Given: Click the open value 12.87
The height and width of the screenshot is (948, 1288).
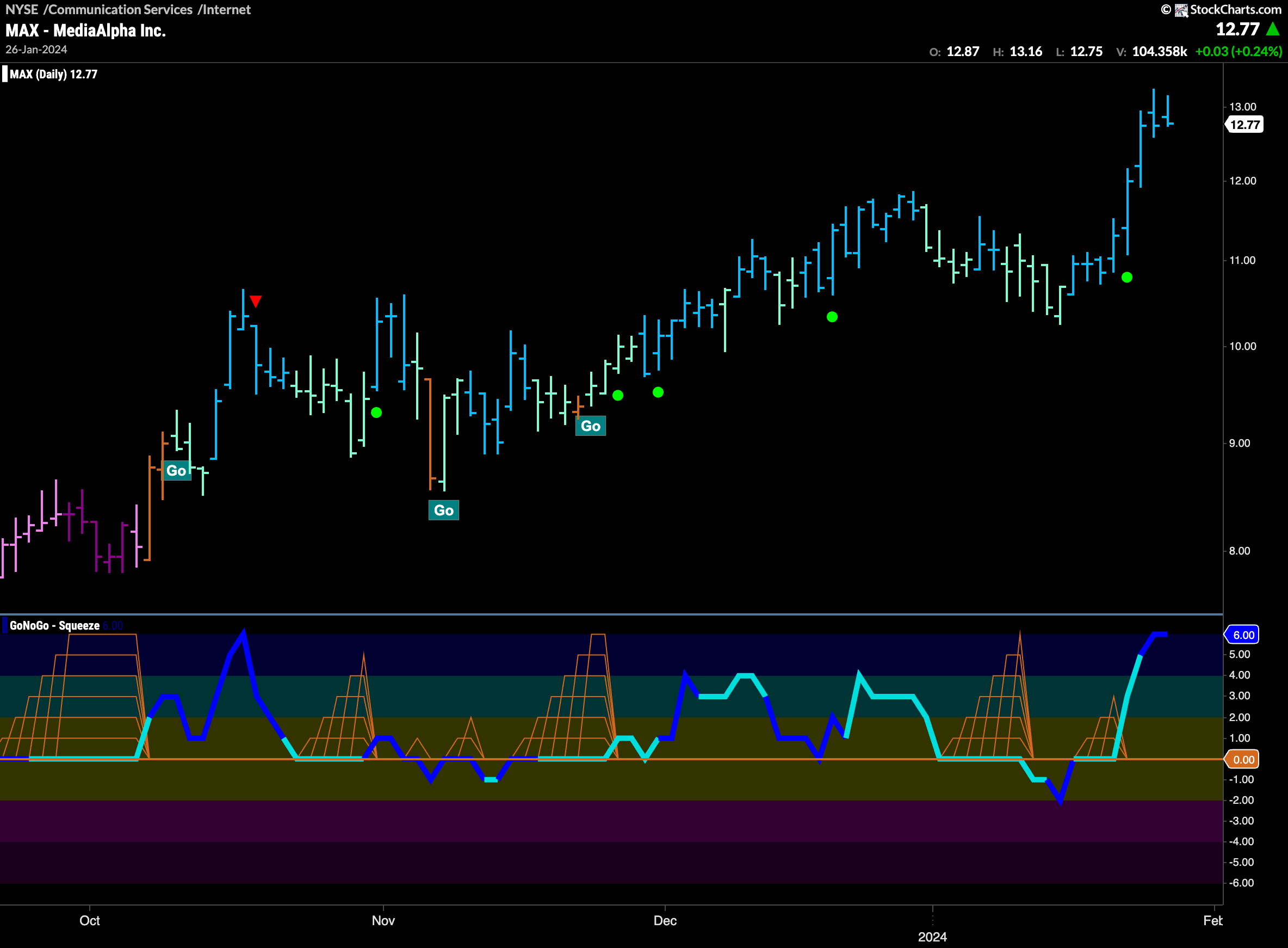Looking at the screenshot, I should [963, 52].
